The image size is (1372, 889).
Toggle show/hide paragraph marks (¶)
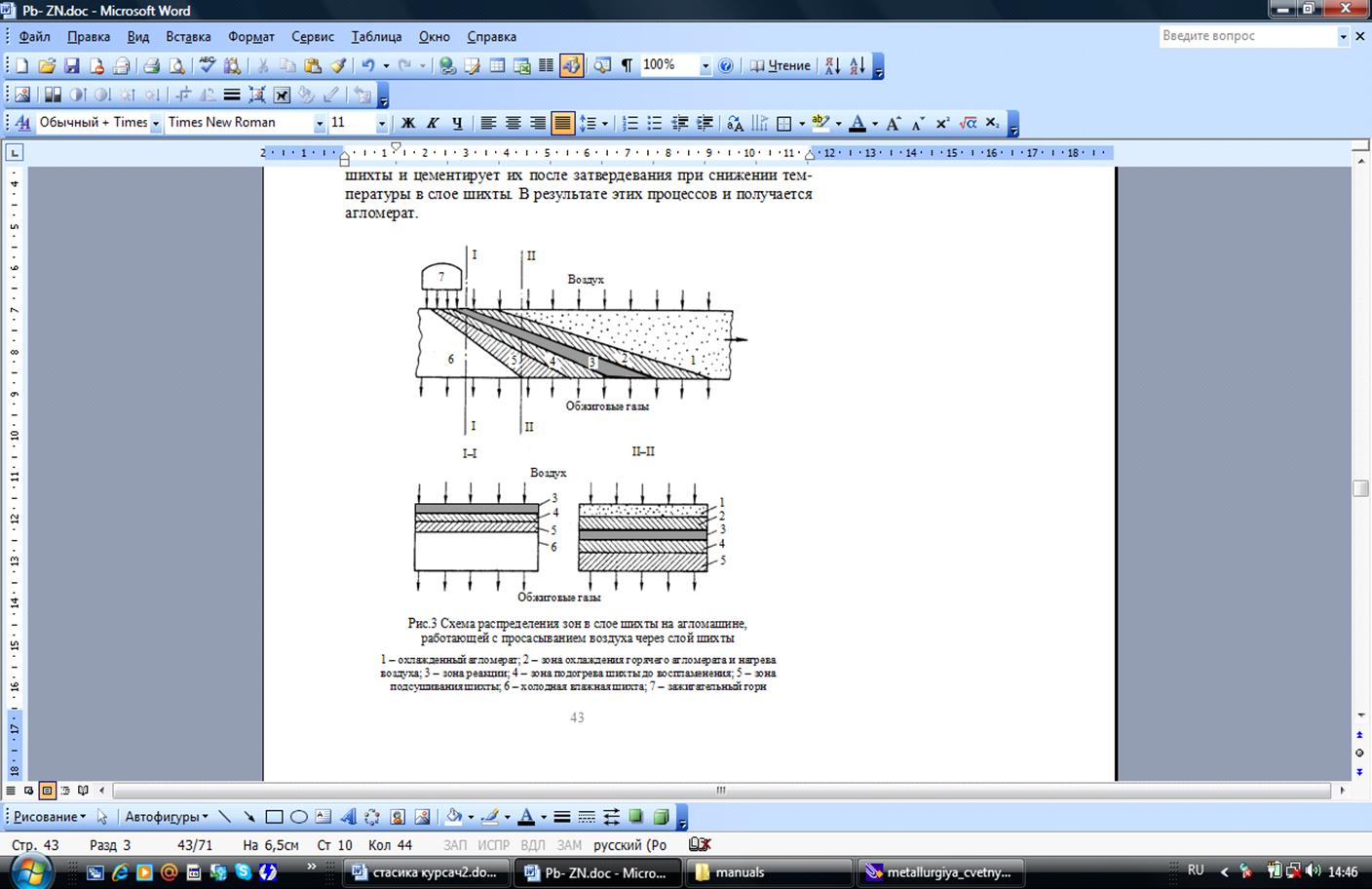point(627,66)
